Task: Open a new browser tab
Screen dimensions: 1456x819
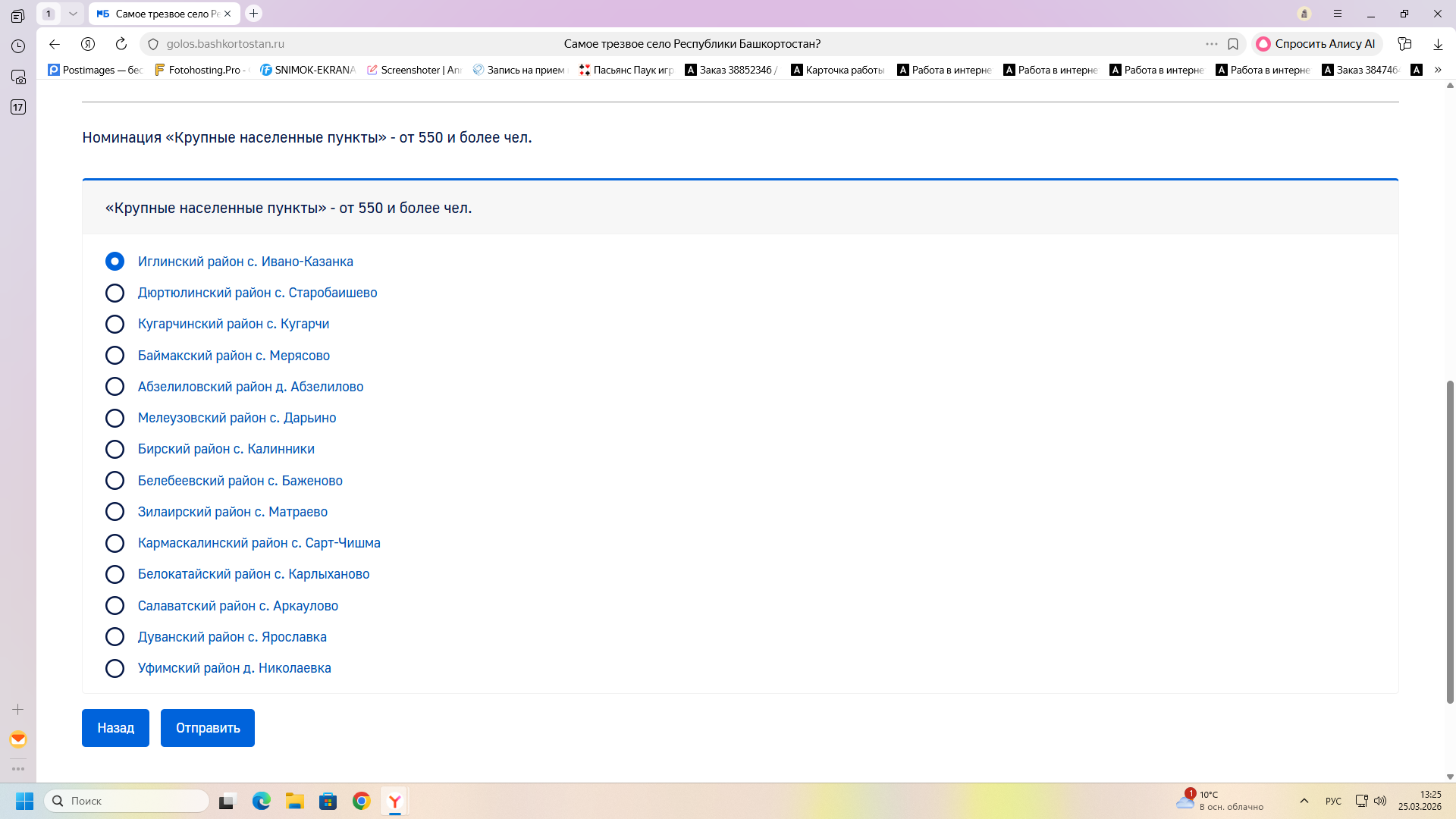Action: (254, 14)
